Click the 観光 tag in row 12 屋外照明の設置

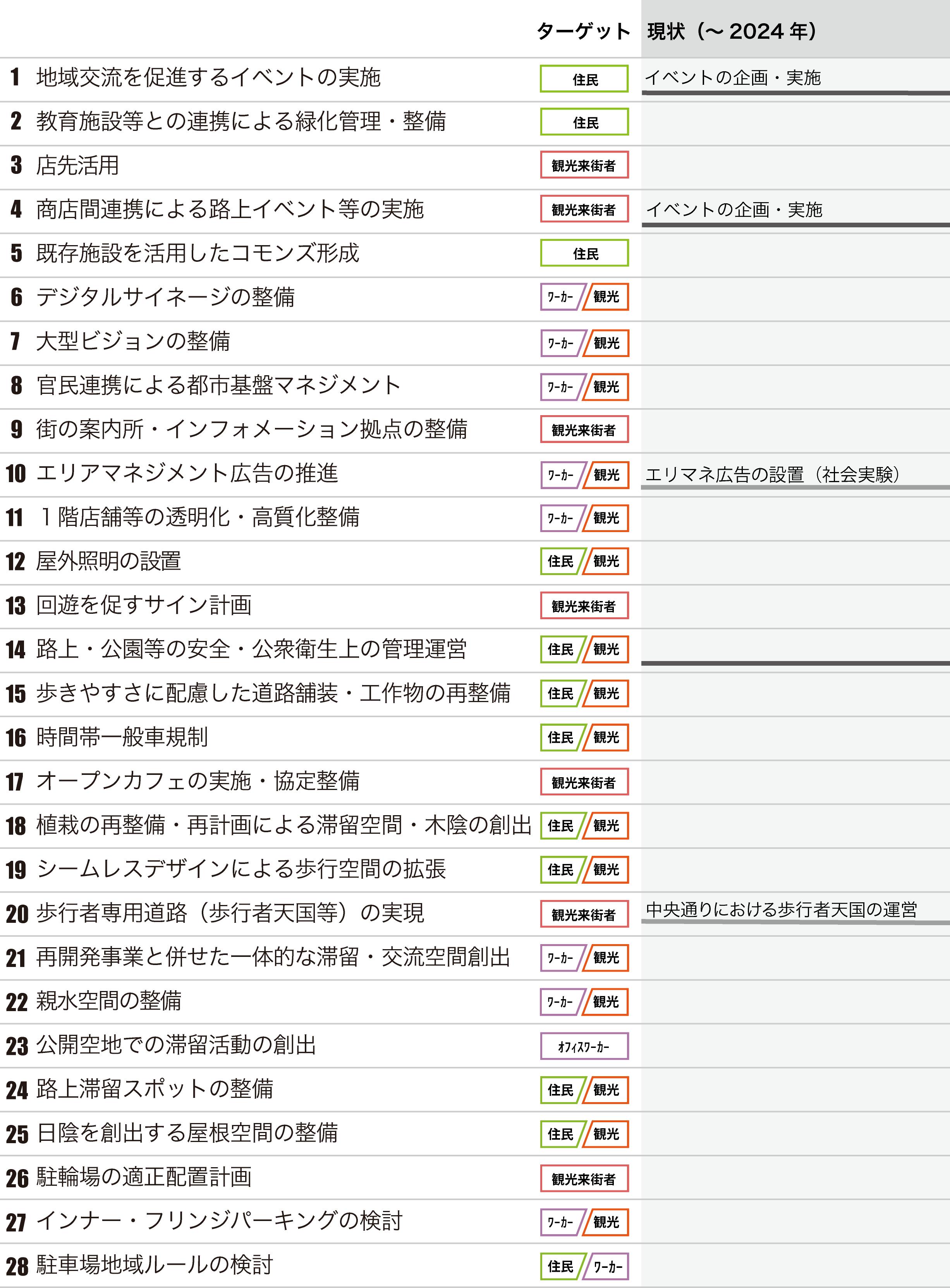coord(606,561)
